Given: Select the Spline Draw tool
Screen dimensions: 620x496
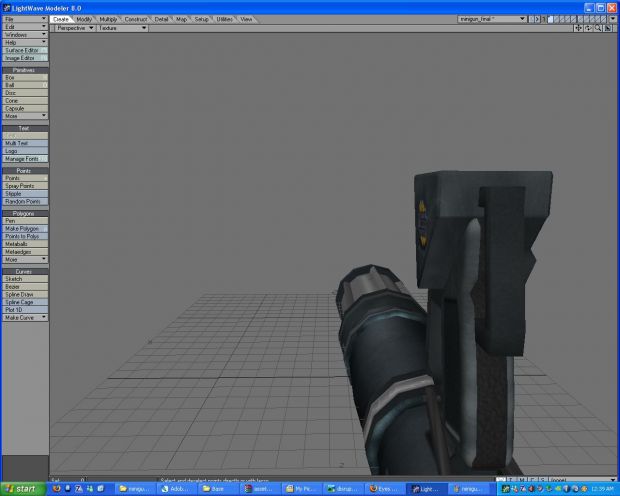Looking at the screenshot, I should pos(25,294).
